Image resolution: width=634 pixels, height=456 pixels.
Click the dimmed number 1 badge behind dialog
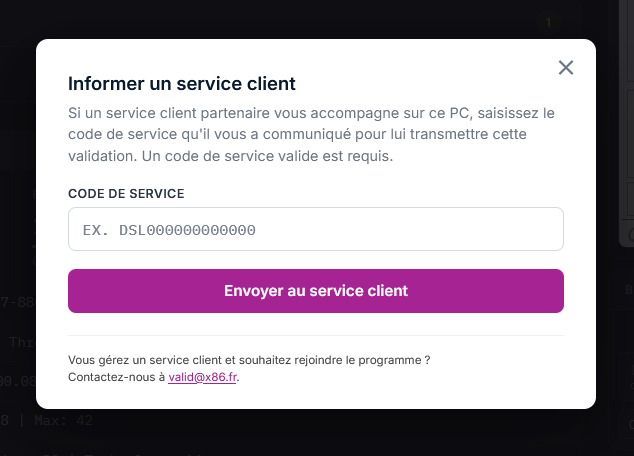coord(548,23)
